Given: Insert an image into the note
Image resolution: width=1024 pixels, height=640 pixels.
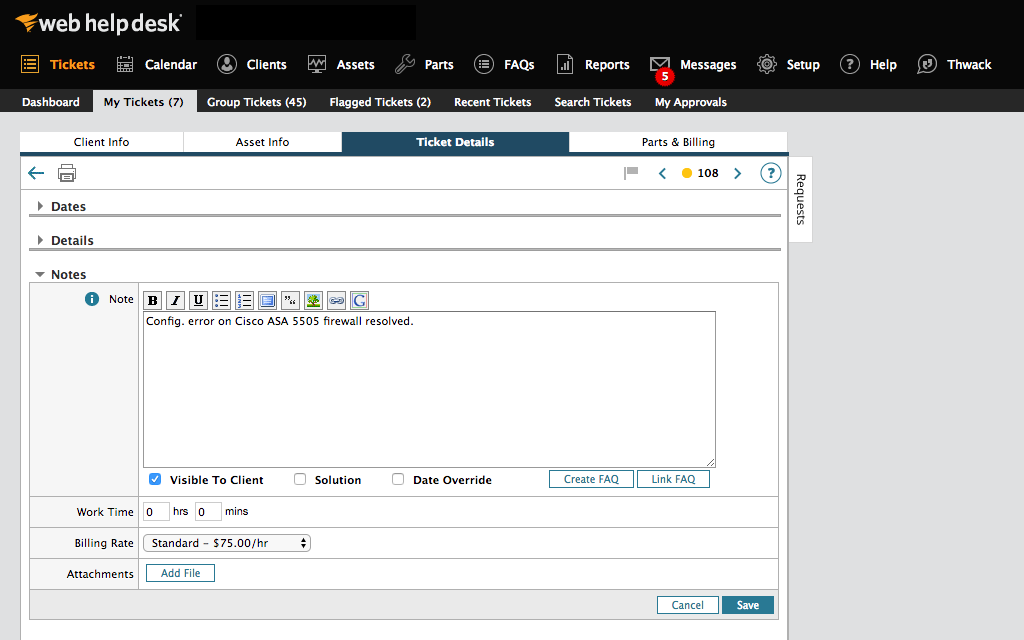Looking at the screenshot, I should tap(312, 300).
